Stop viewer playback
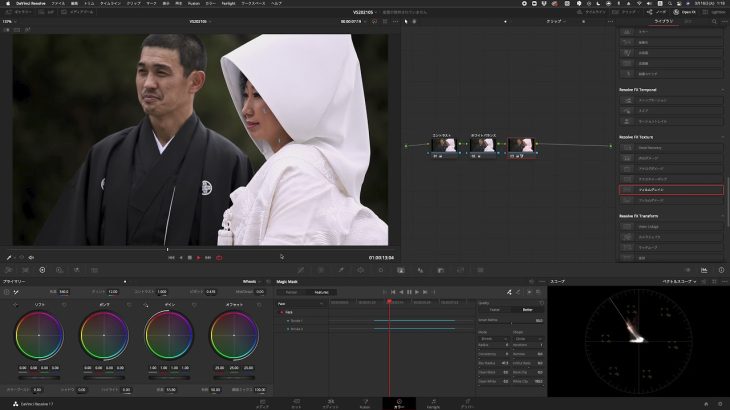 (189, 257)
